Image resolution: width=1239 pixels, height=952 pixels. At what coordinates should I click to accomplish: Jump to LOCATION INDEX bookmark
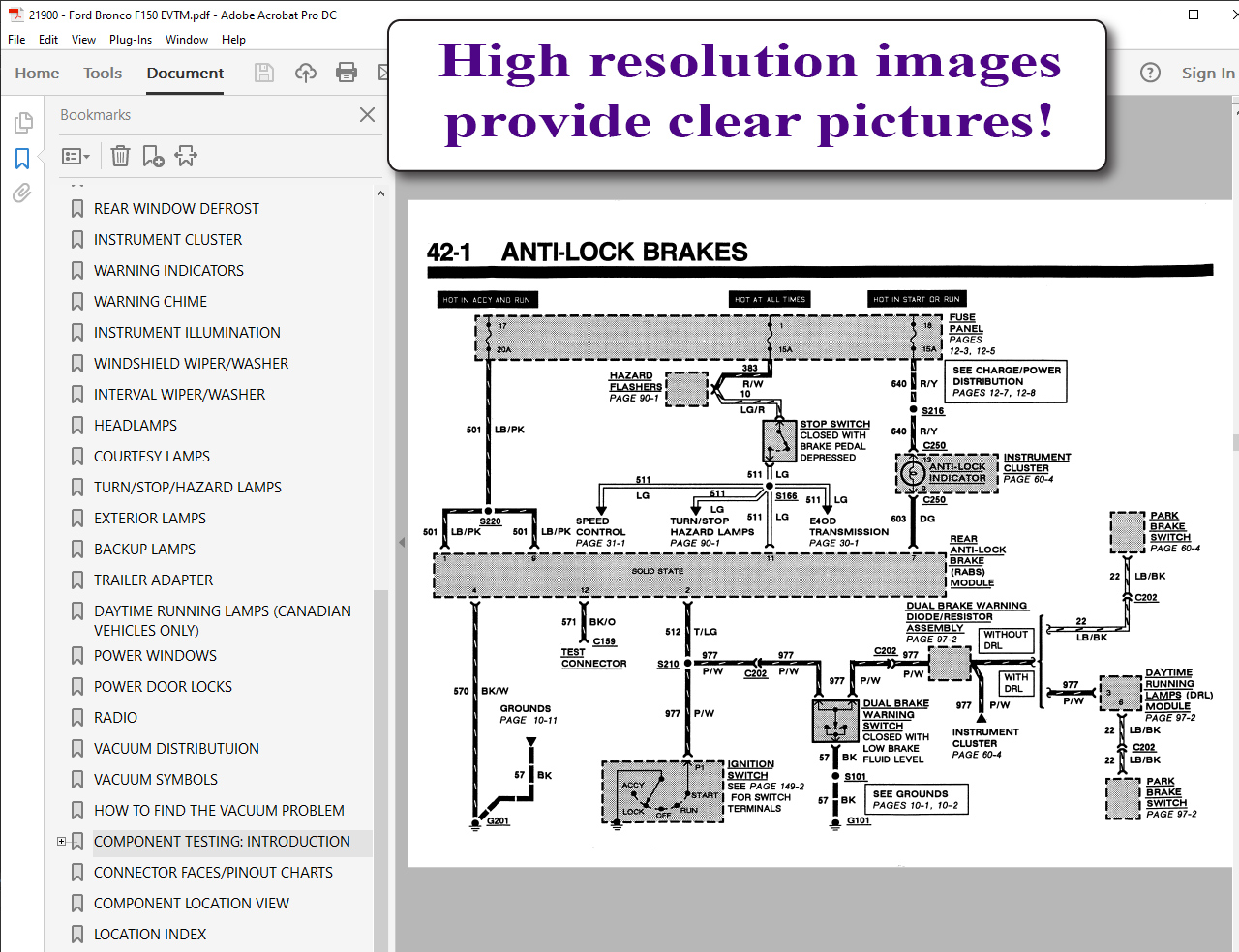tap(150, 935)
